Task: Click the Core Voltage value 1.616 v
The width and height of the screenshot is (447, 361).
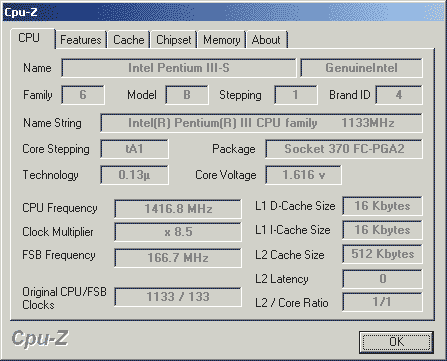Action: 303,175
